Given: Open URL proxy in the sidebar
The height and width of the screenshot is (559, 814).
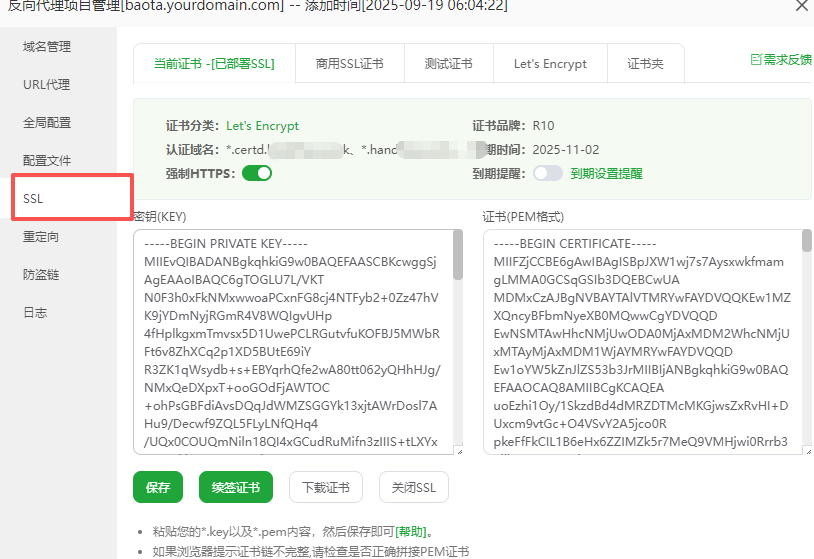Looking at the screenshot, I should point(47,85).
